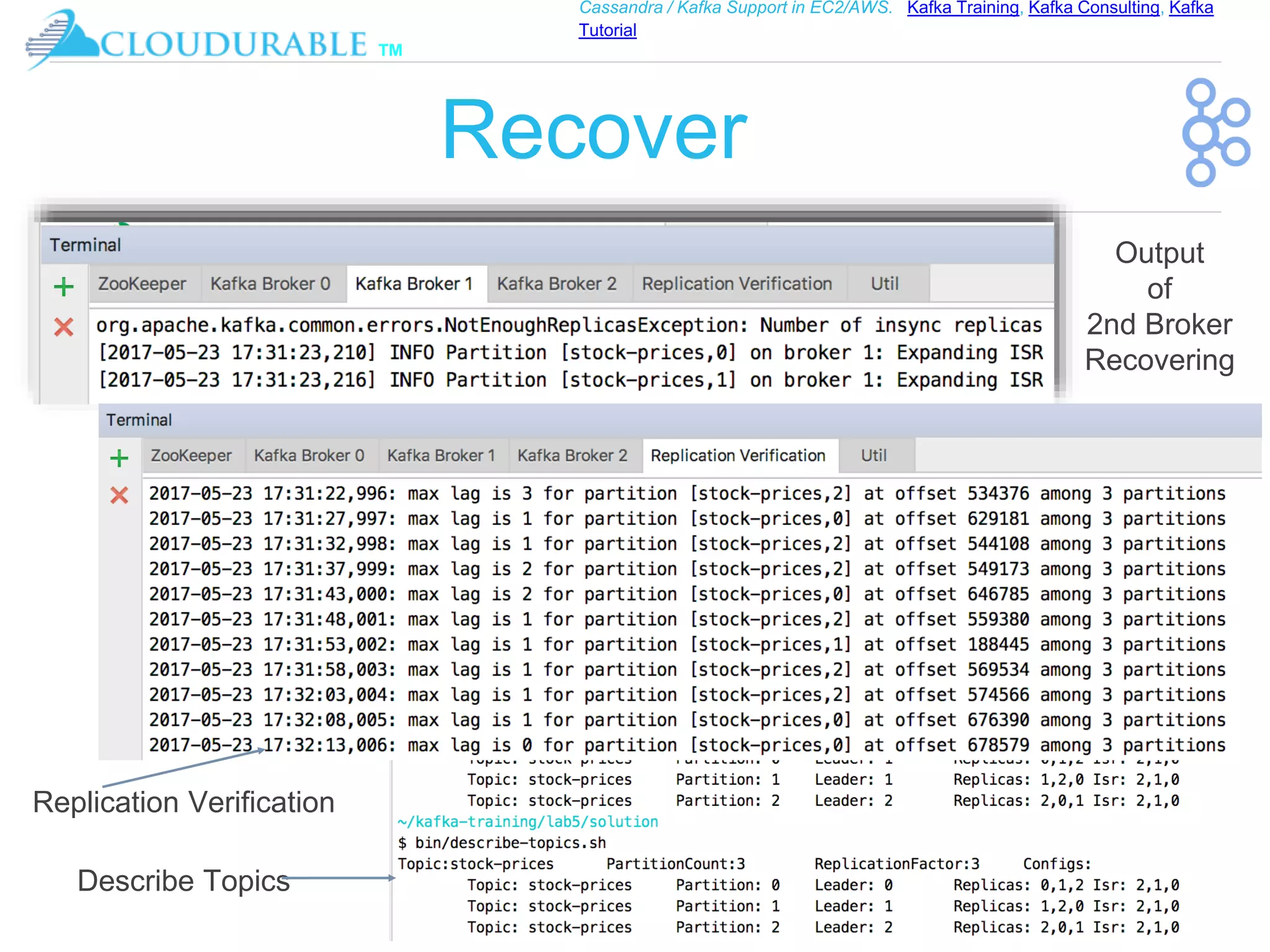This screenshot has width=1270, height=952.
Task: Click the red X in upper terminal
Action: point(64,327)
